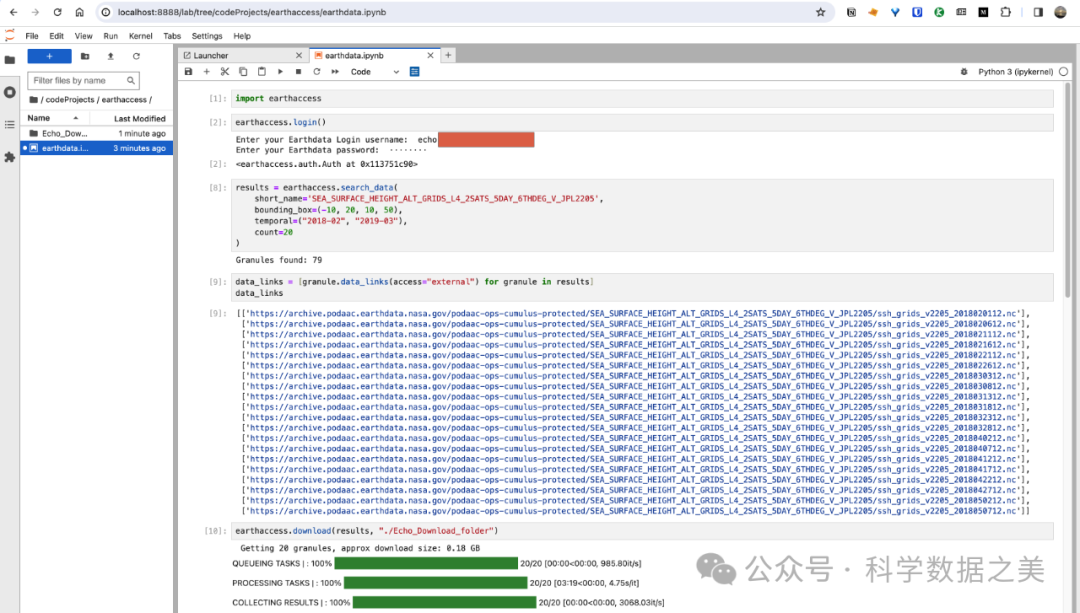Restart kernel and run all cells
Screen dimensions: 1080x613
(335, 72)
